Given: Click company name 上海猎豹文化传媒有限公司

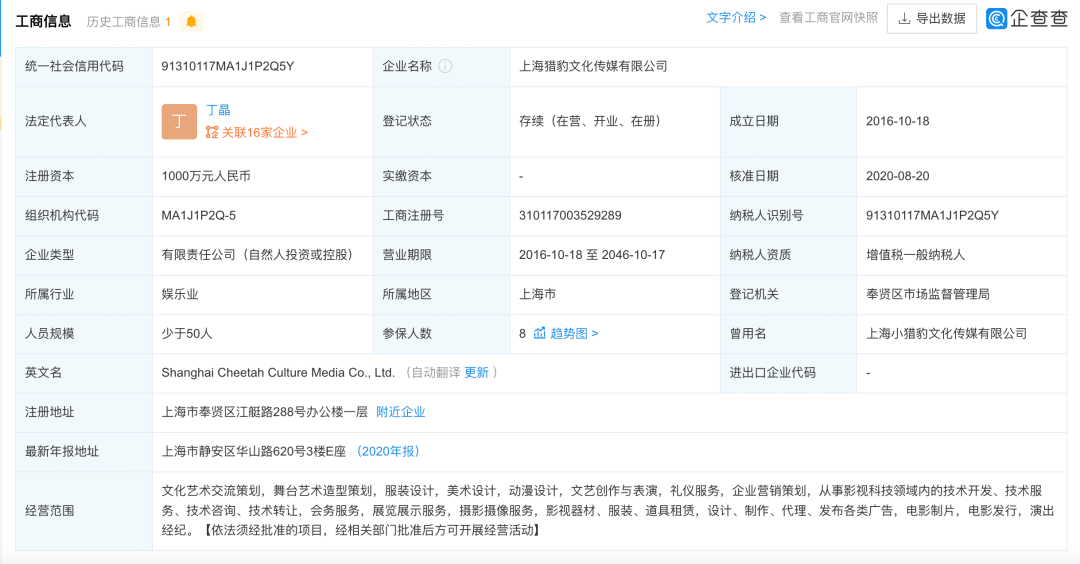Looking at the screenshot, I should pyautogui.click(x=593, y=66).
